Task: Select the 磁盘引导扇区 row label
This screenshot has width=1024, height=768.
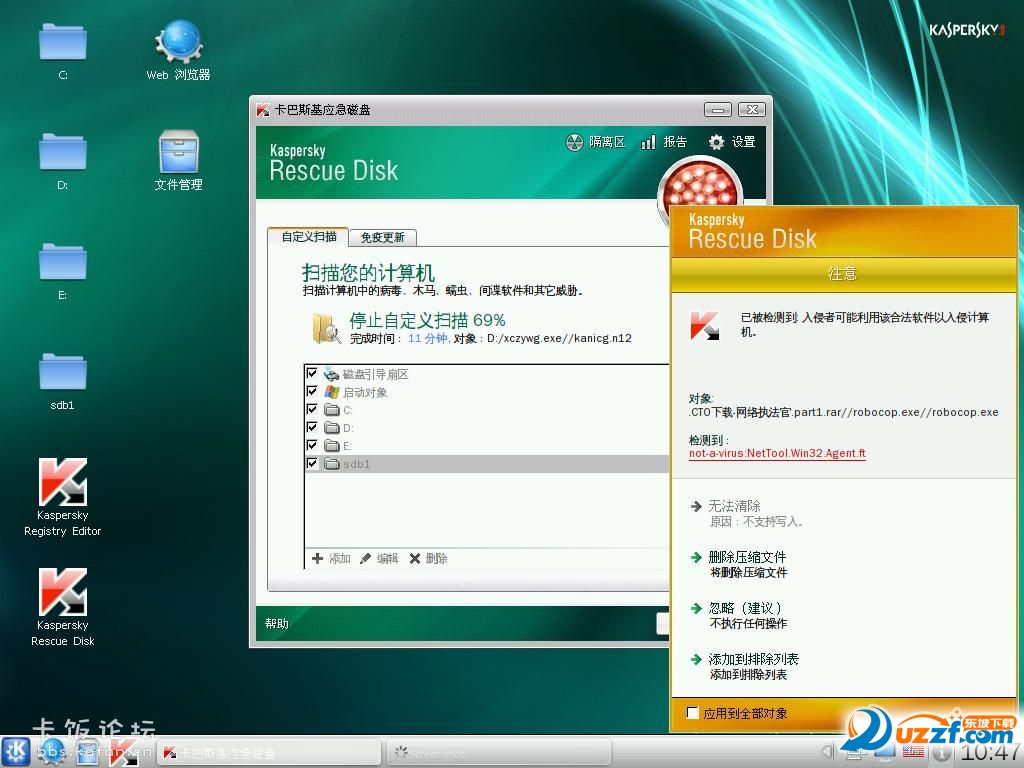Action: pos(376,374)
